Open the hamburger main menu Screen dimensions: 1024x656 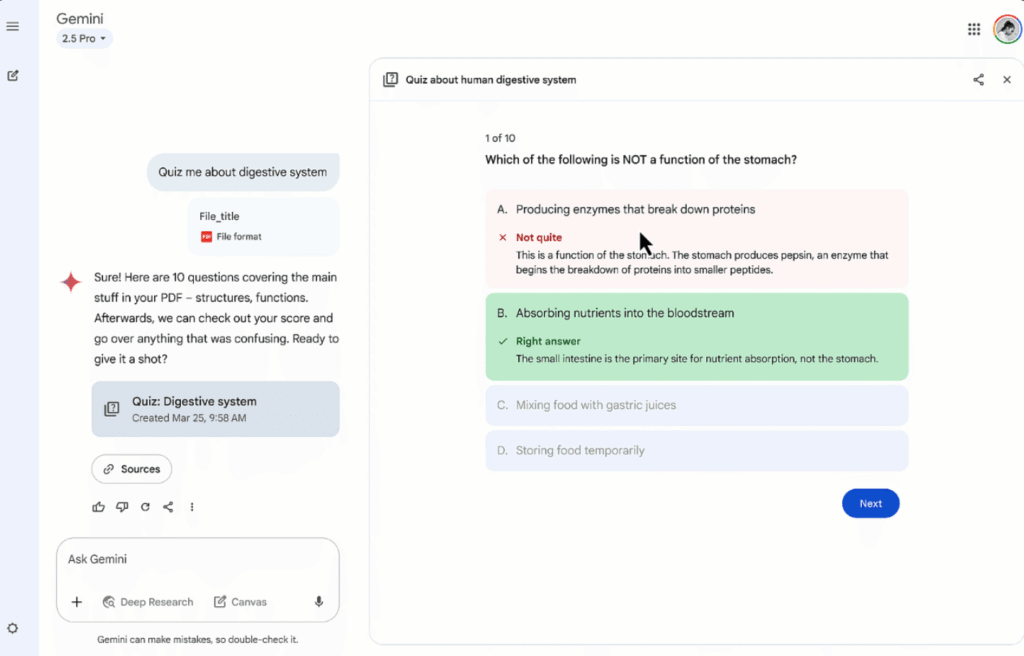tap(12, 27)
